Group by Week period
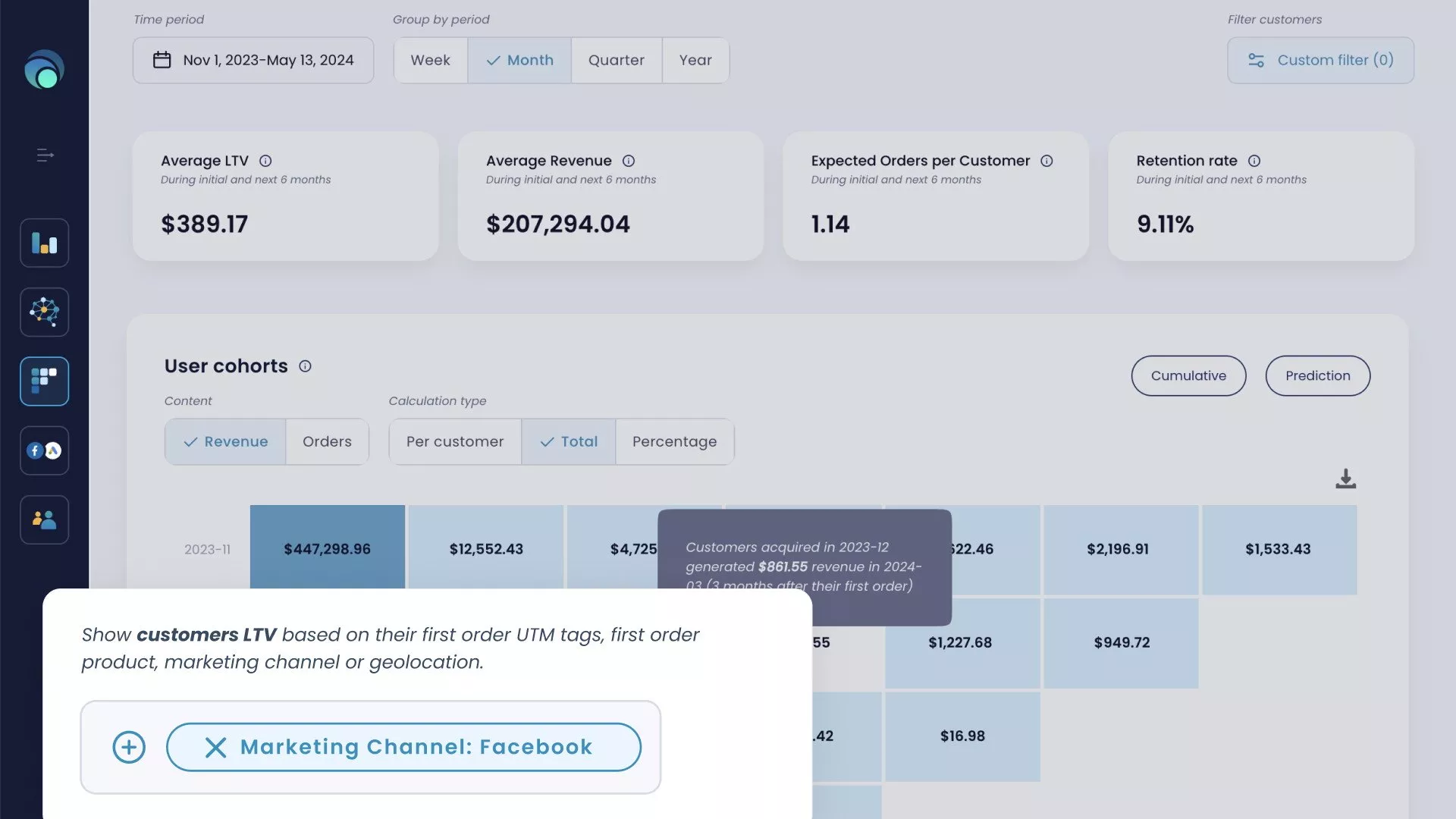1456x819 pixels. tap(430, 60)
